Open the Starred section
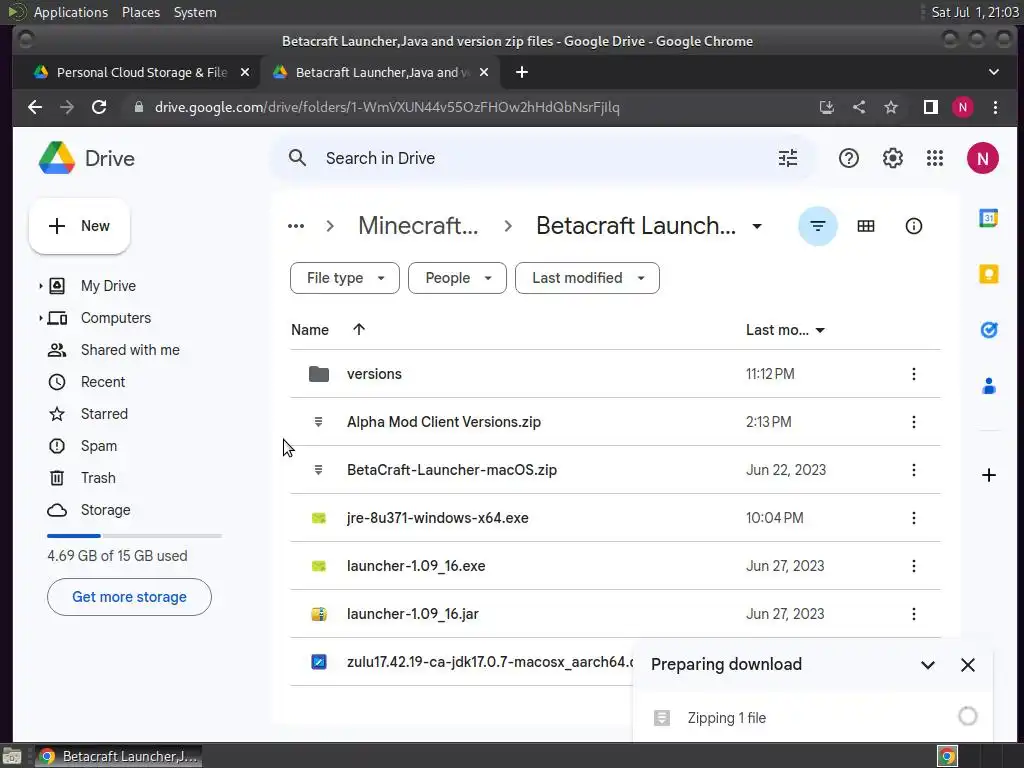This screenshot has width=1024, height=768. tap(104, 414)
